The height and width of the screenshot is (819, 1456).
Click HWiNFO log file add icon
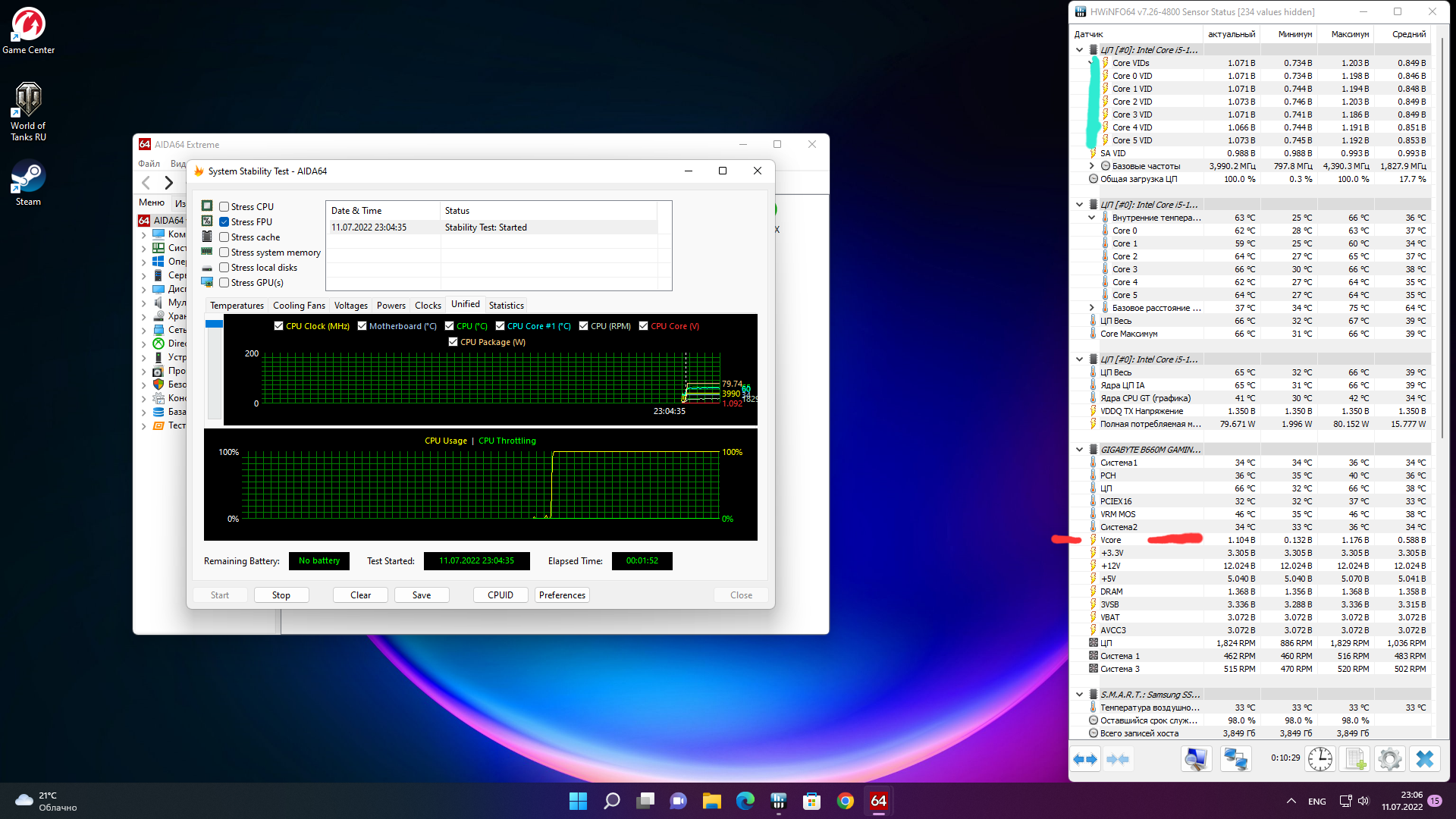1355,759
